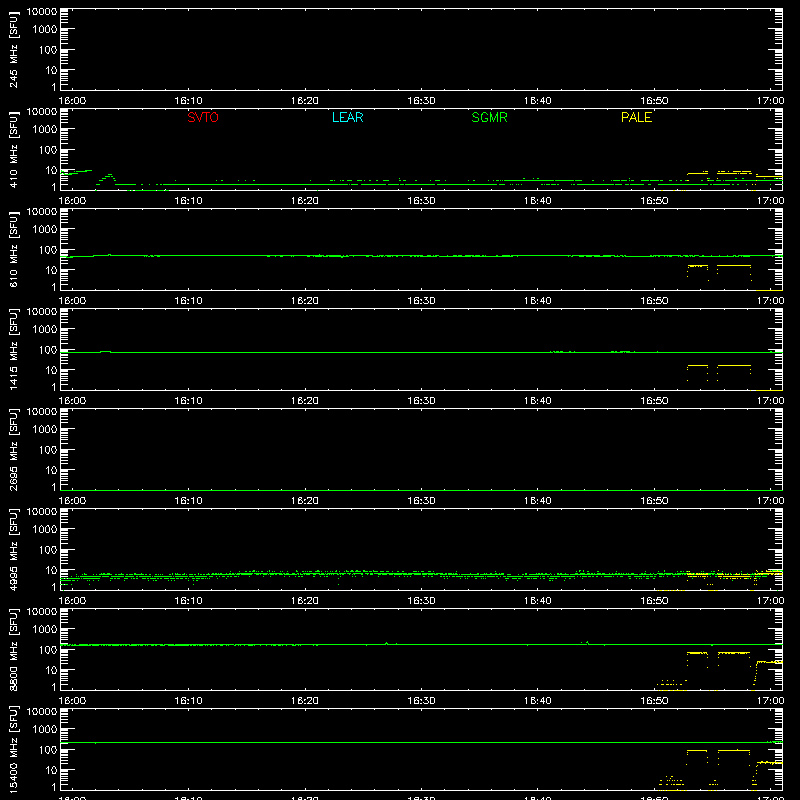Click the cyan LEAR station label

point(347,117)
